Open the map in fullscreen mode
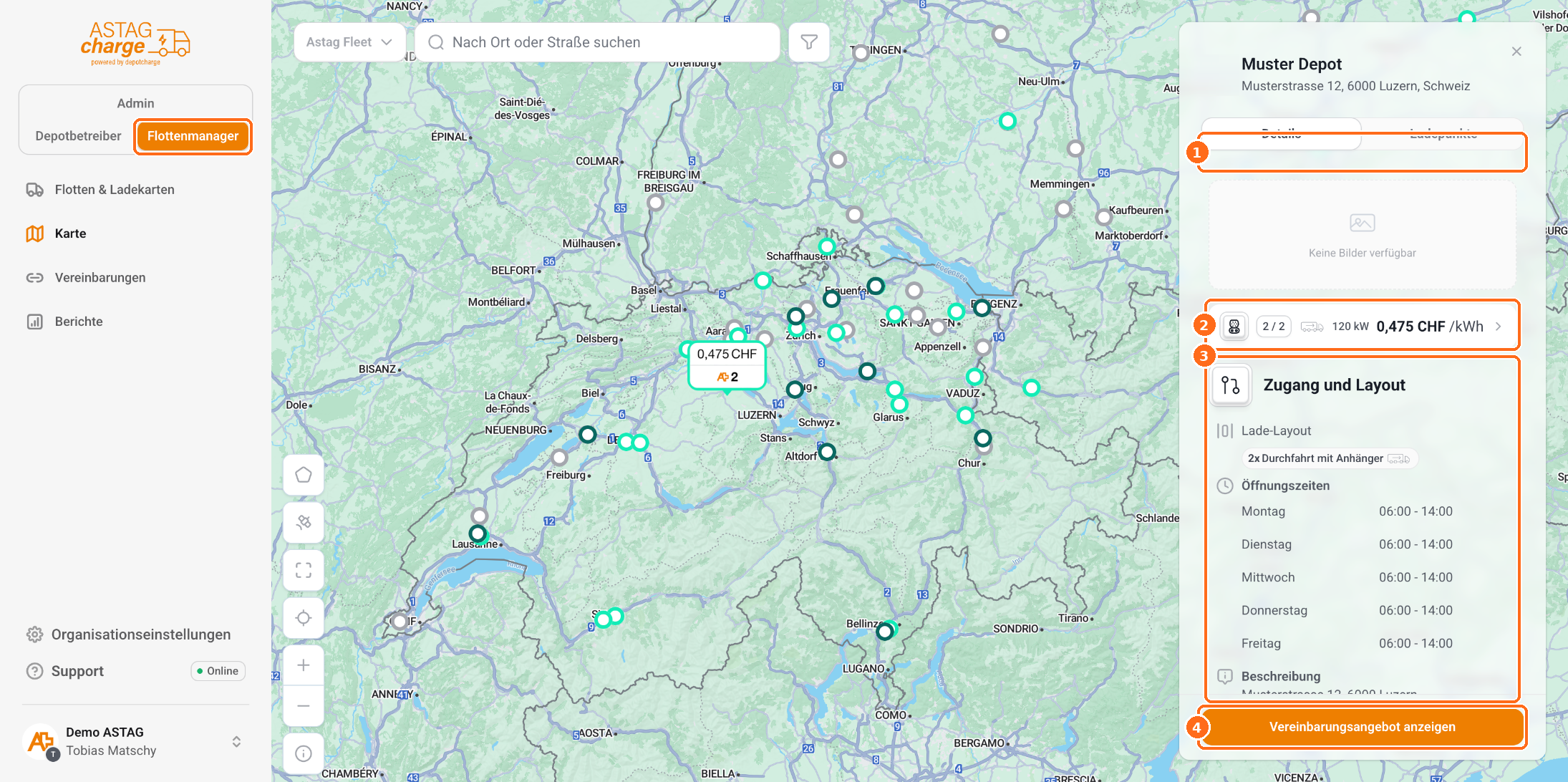Viewport: 1568px width, 782px height. tap(304, 570)
